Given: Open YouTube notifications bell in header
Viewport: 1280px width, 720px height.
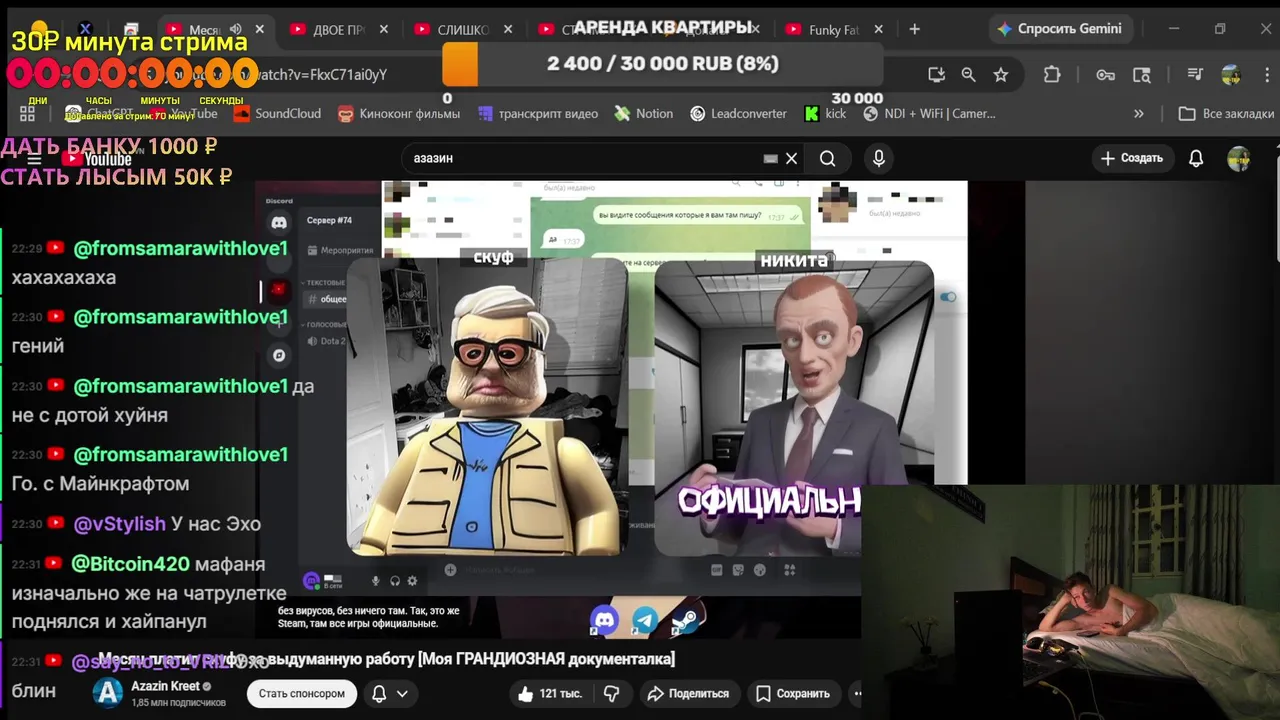Looking at the screenshot, I should pyautogui.click(x=1196, y=158).
